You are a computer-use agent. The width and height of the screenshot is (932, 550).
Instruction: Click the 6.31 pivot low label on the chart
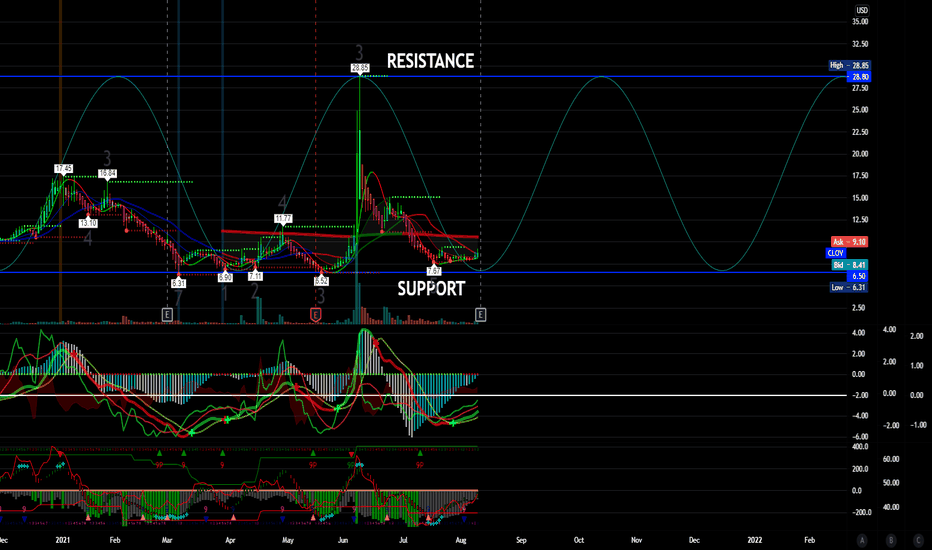click(178, 284)
